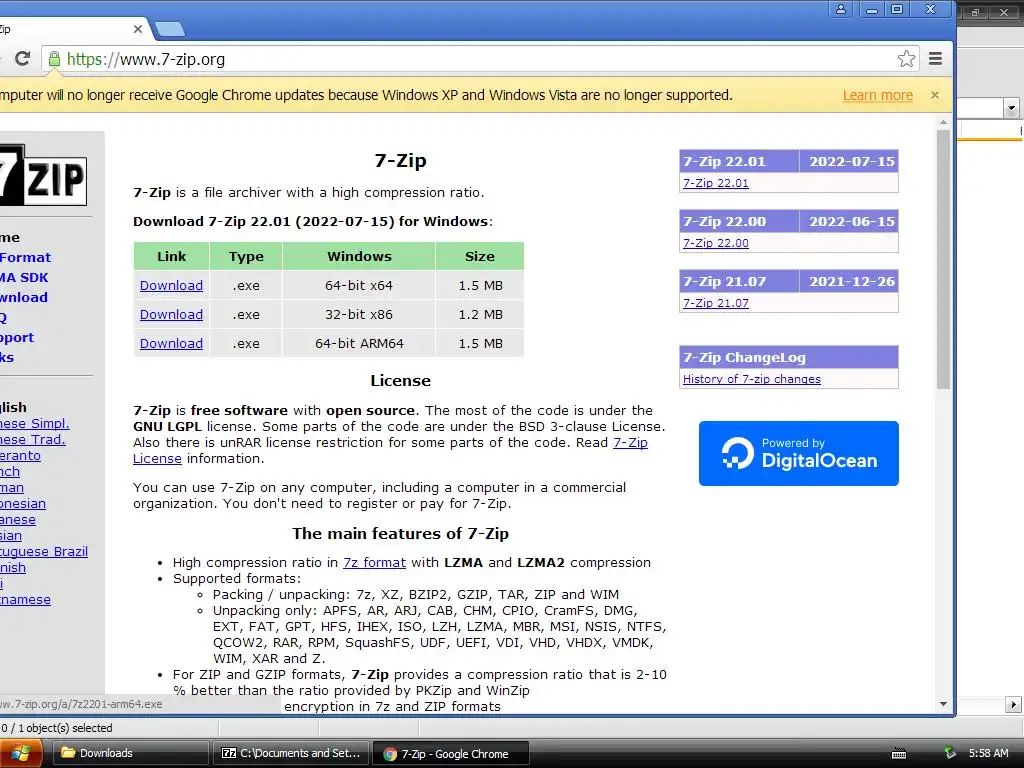
Task: Open the Support sidebar menu item
Action: [x=17, y=338]
